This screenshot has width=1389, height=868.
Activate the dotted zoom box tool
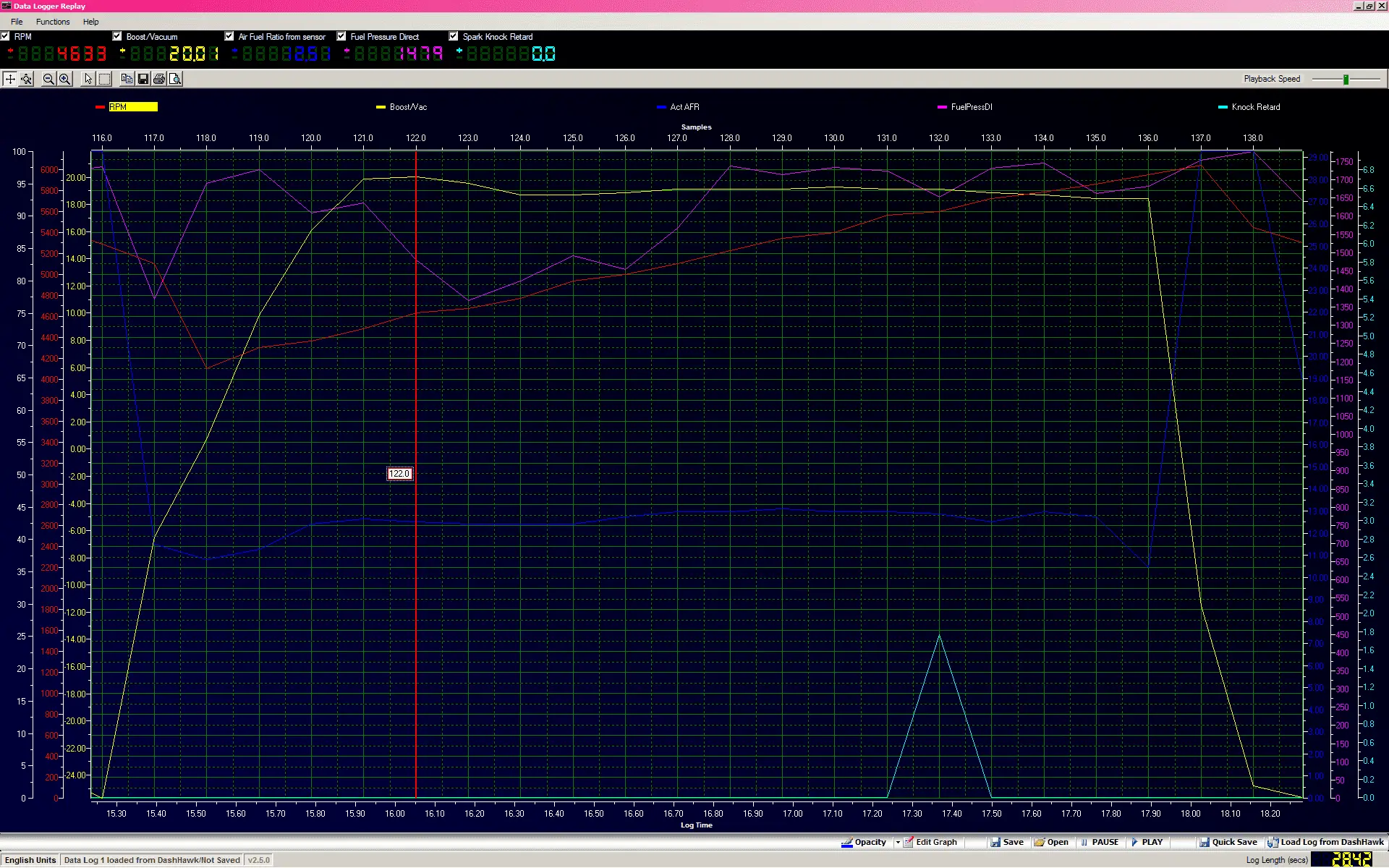(104, 79)
